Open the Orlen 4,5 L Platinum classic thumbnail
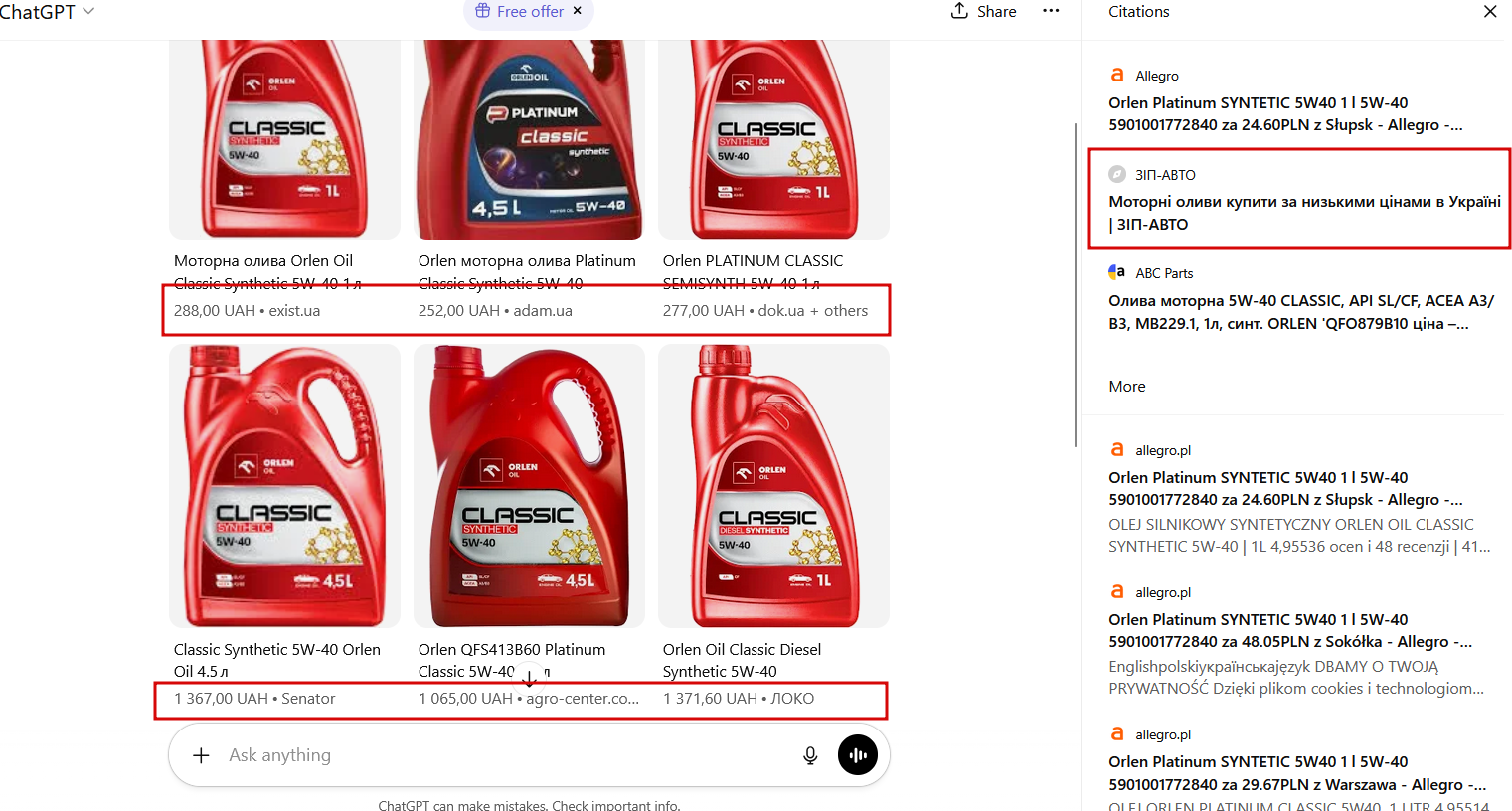1512x811 pixels. [529, 139]
